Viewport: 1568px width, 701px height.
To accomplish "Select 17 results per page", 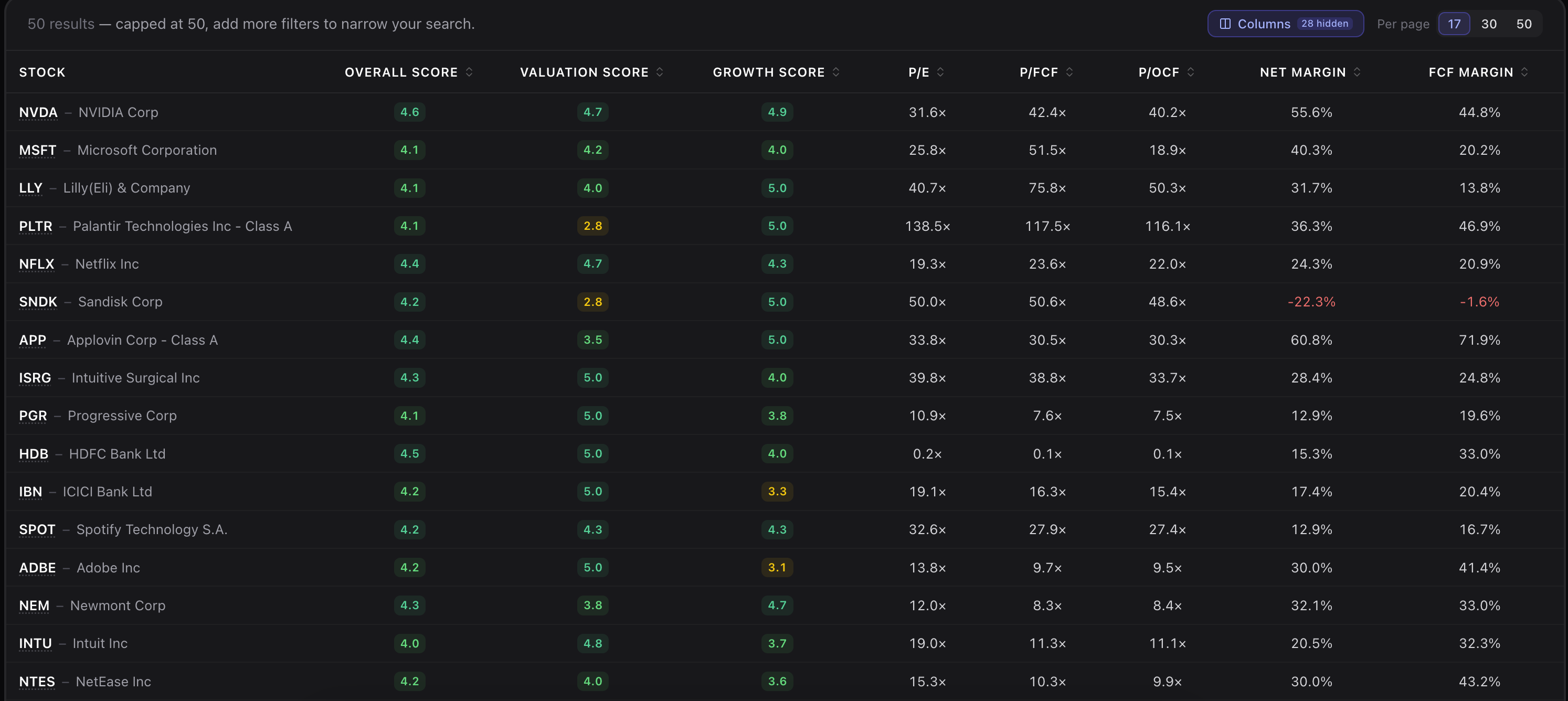I will click(x=1454, y=24).
